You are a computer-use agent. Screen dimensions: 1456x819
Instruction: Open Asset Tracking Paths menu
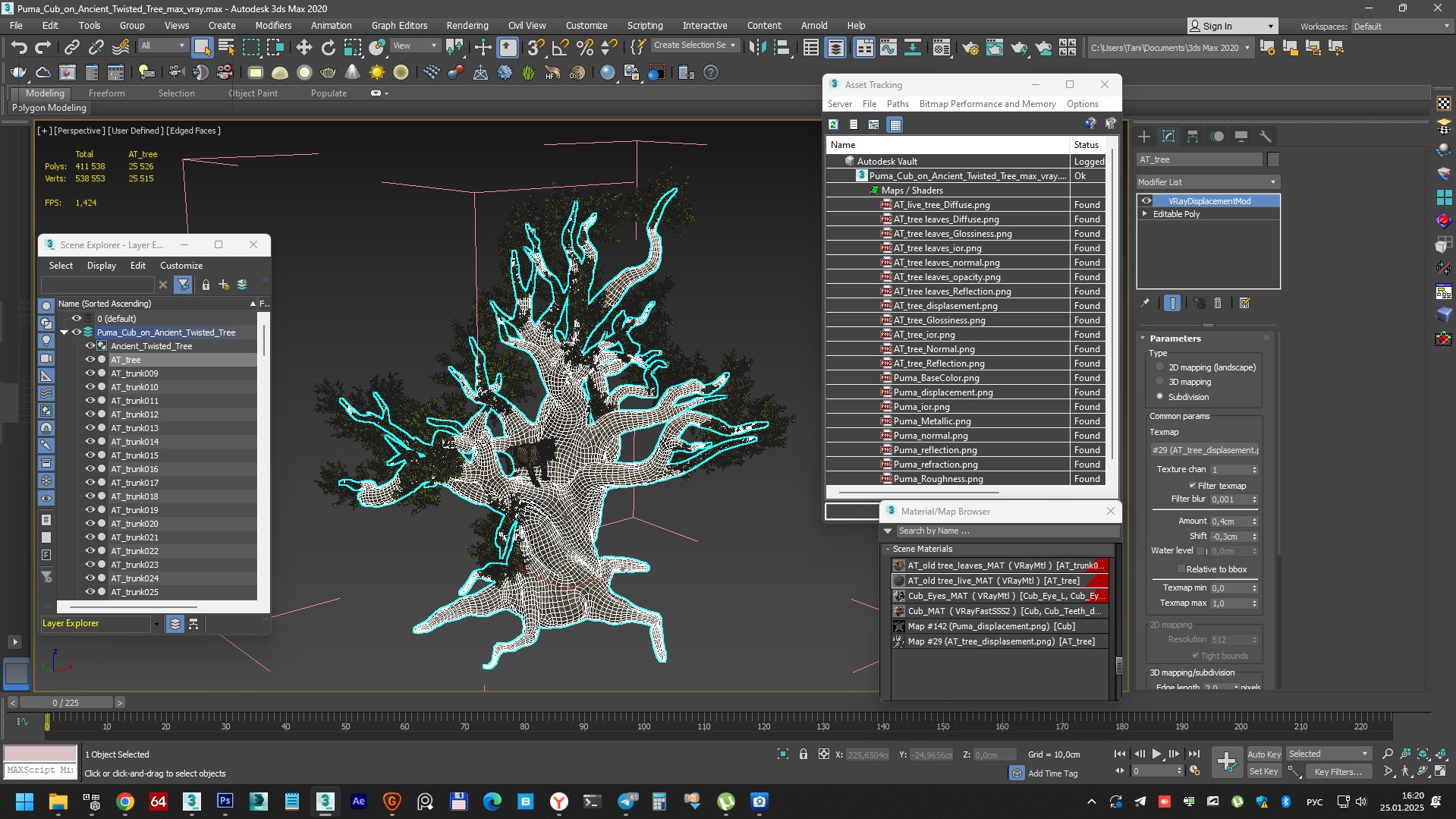[898, 104]
